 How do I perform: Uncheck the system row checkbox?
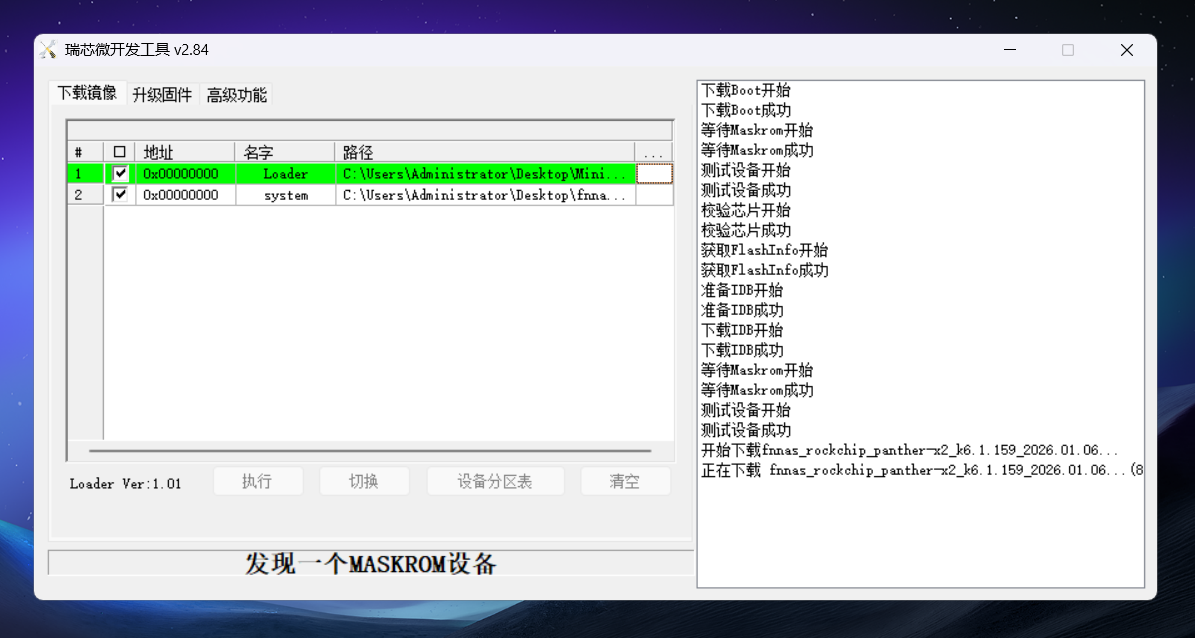pyautogui.click(x=121, y=195)
